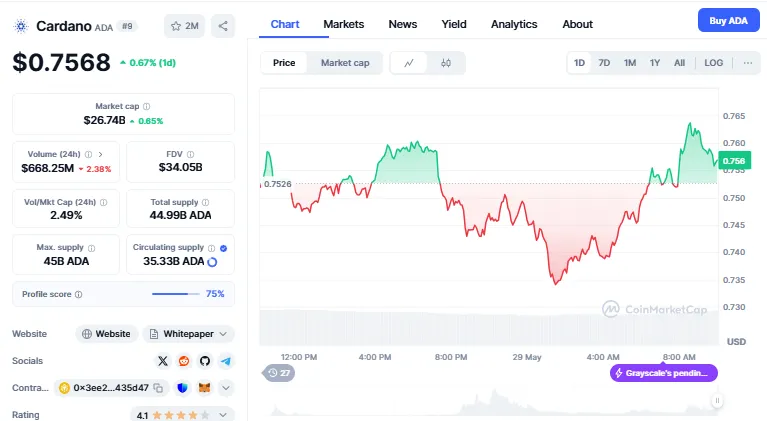Click the Buy ADA button
Viewport: 767px width, 421px height.
tap(729, 21)
